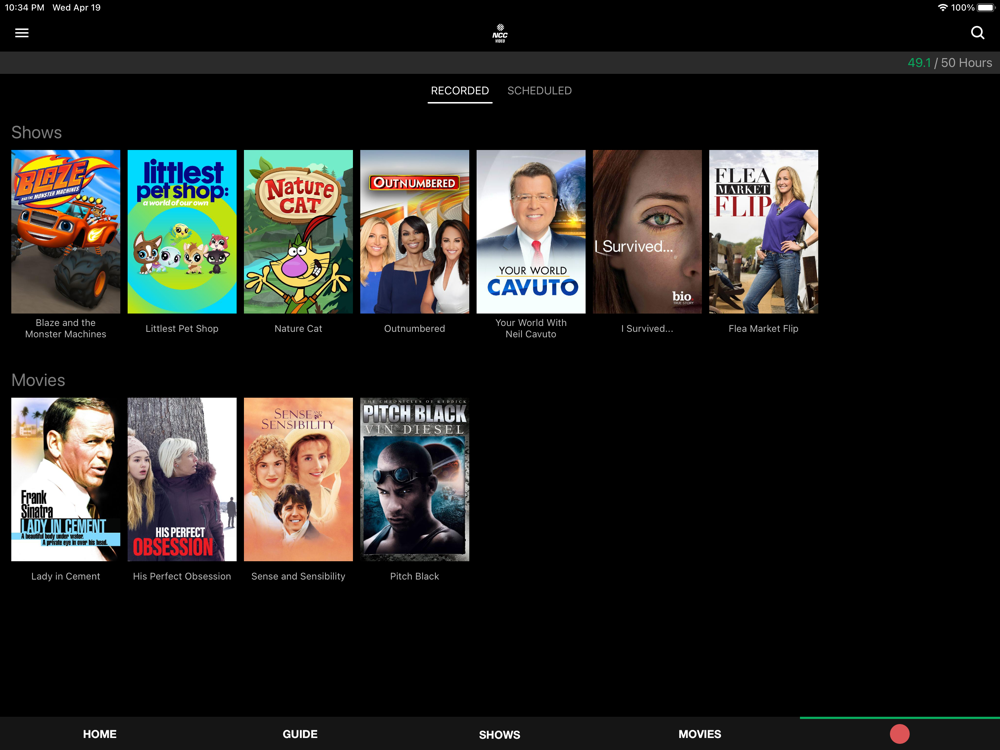This screenshot has width=1000, height=750.
Task: Tap the 'His Perfect Obsession' caption
Action: click(x=182, y=576)
